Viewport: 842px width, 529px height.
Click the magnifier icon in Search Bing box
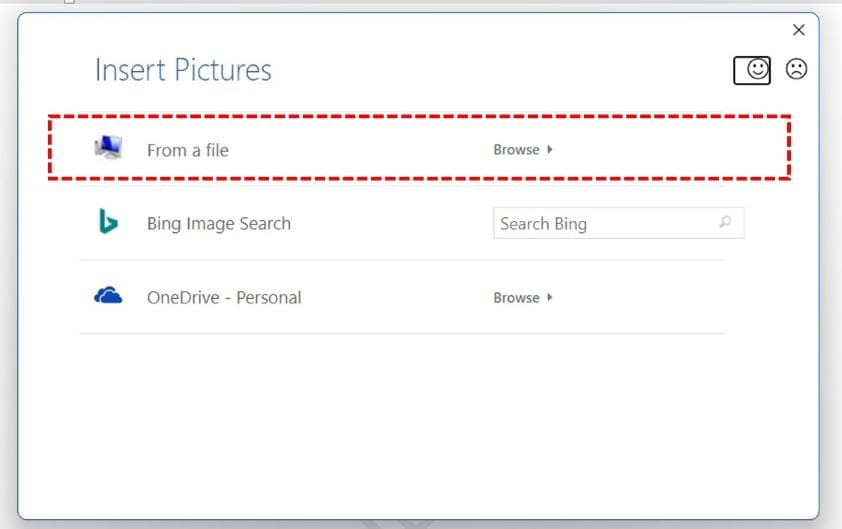pyautogui.click(x=725, y=223)
